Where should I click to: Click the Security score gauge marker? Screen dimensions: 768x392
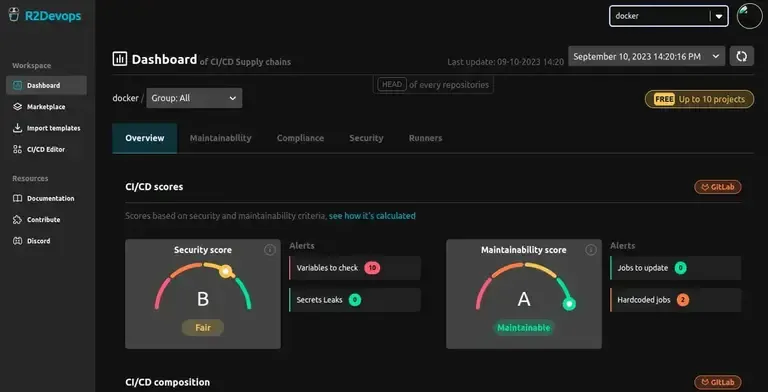click(225, 271)
